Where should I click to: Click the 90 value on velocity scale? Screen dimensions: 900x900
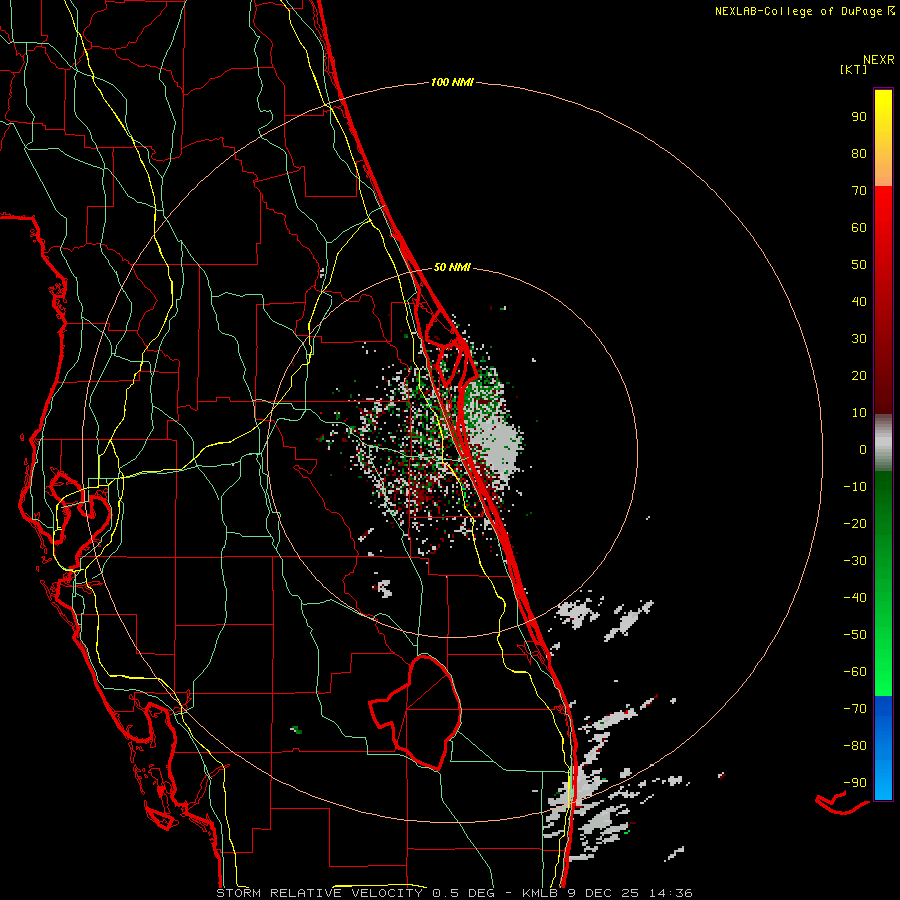pos(859,117)
